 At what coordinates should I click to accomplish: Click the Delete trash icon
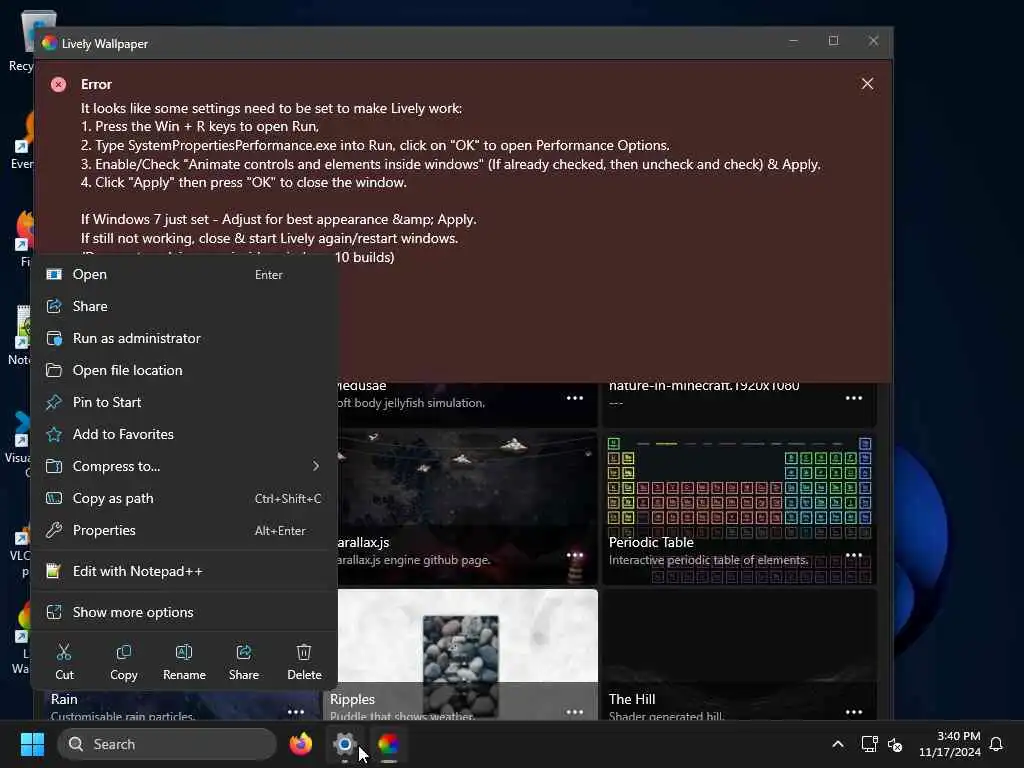pos(304,652)
